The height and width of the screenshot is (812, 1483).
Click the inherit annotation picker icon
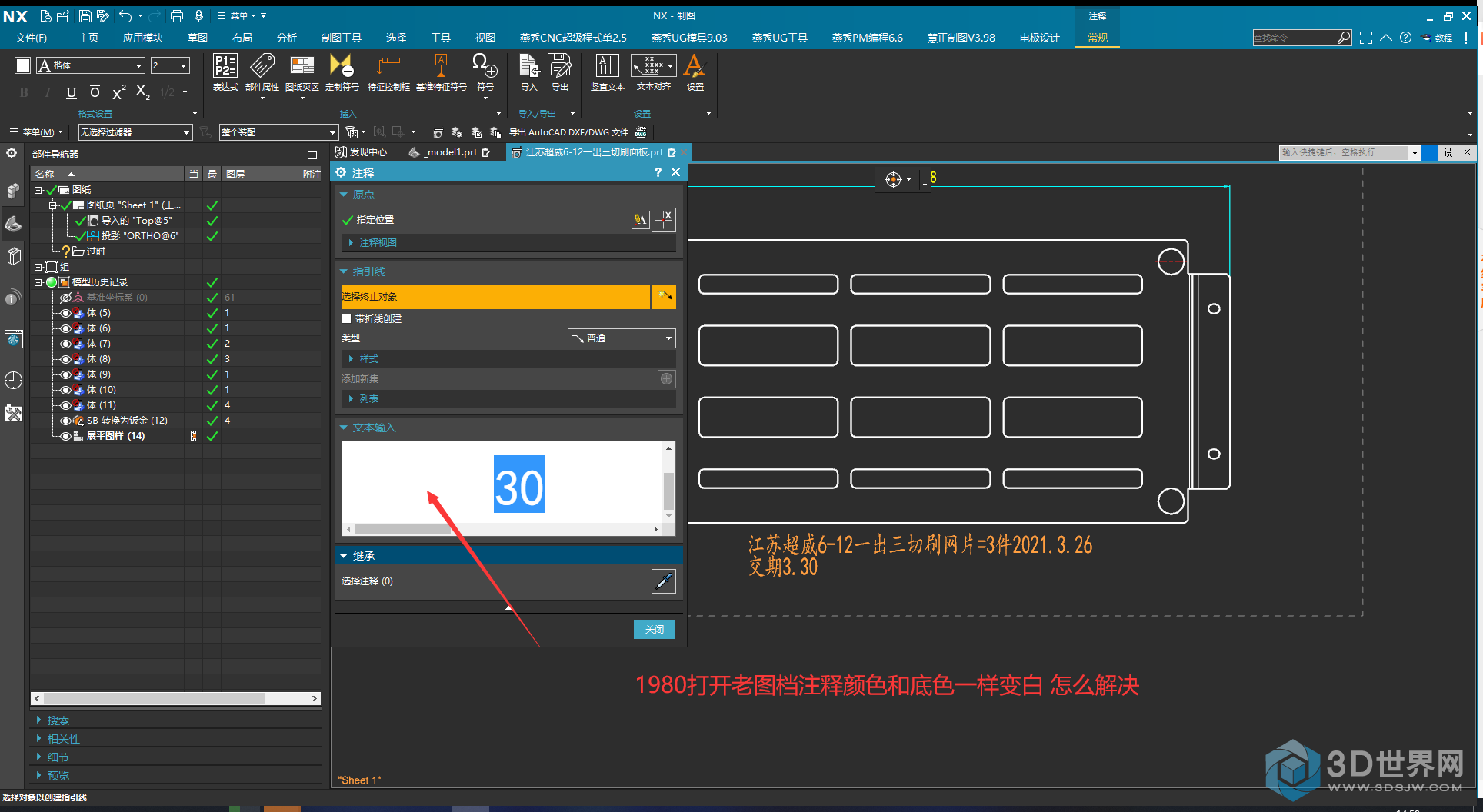pyautogui.click(x=664, y=581)
